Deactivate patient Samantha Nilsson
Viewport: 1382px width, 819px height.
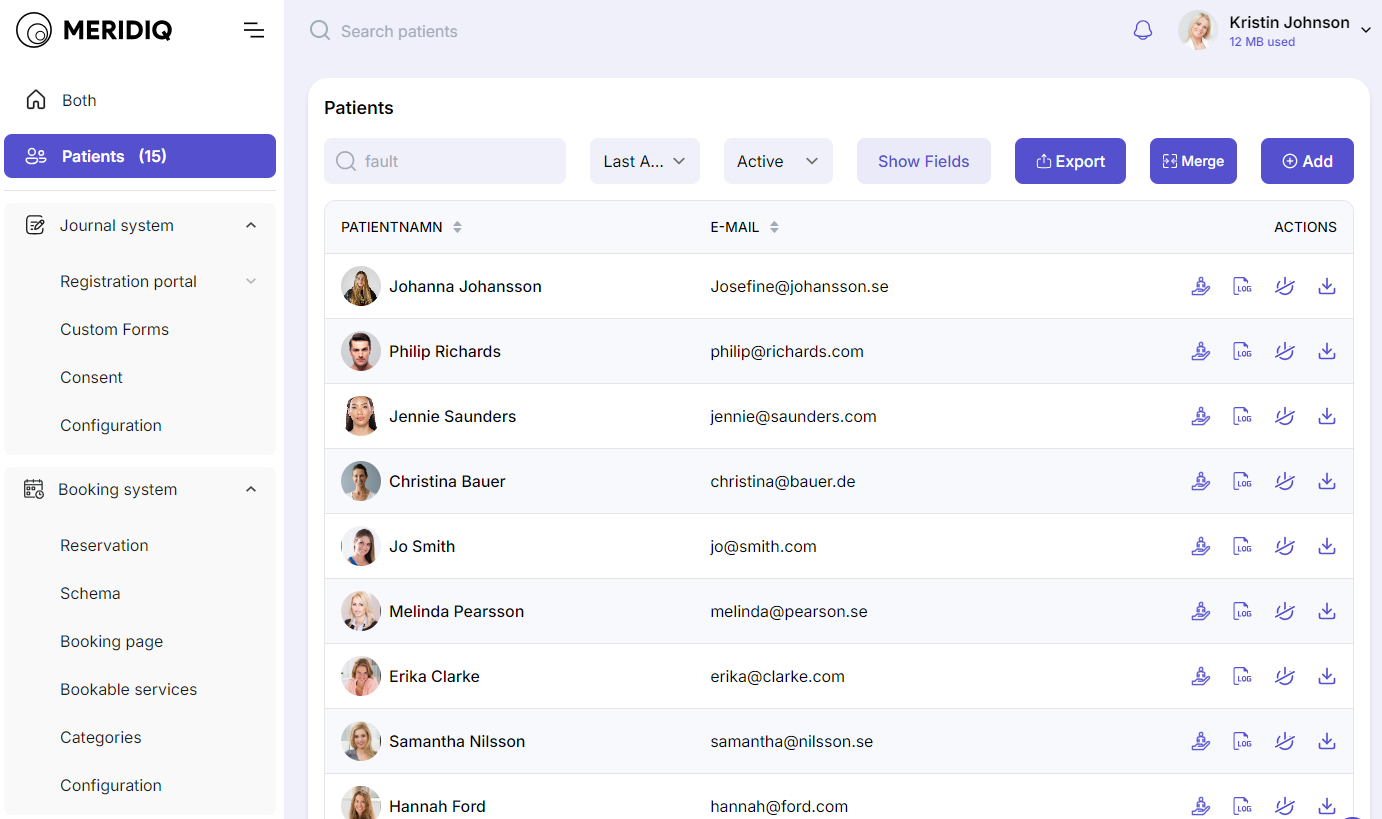pyautogui.click(x=1285, y=741)
